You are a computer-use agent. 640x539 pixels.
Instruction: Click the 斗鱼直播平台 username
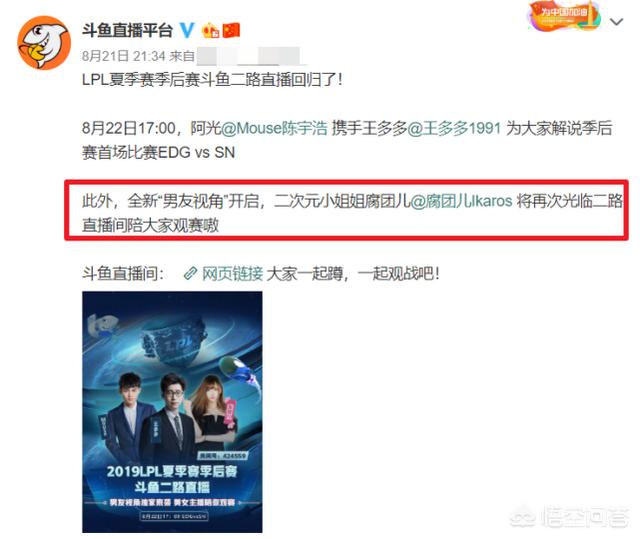[x=127, y=31]
